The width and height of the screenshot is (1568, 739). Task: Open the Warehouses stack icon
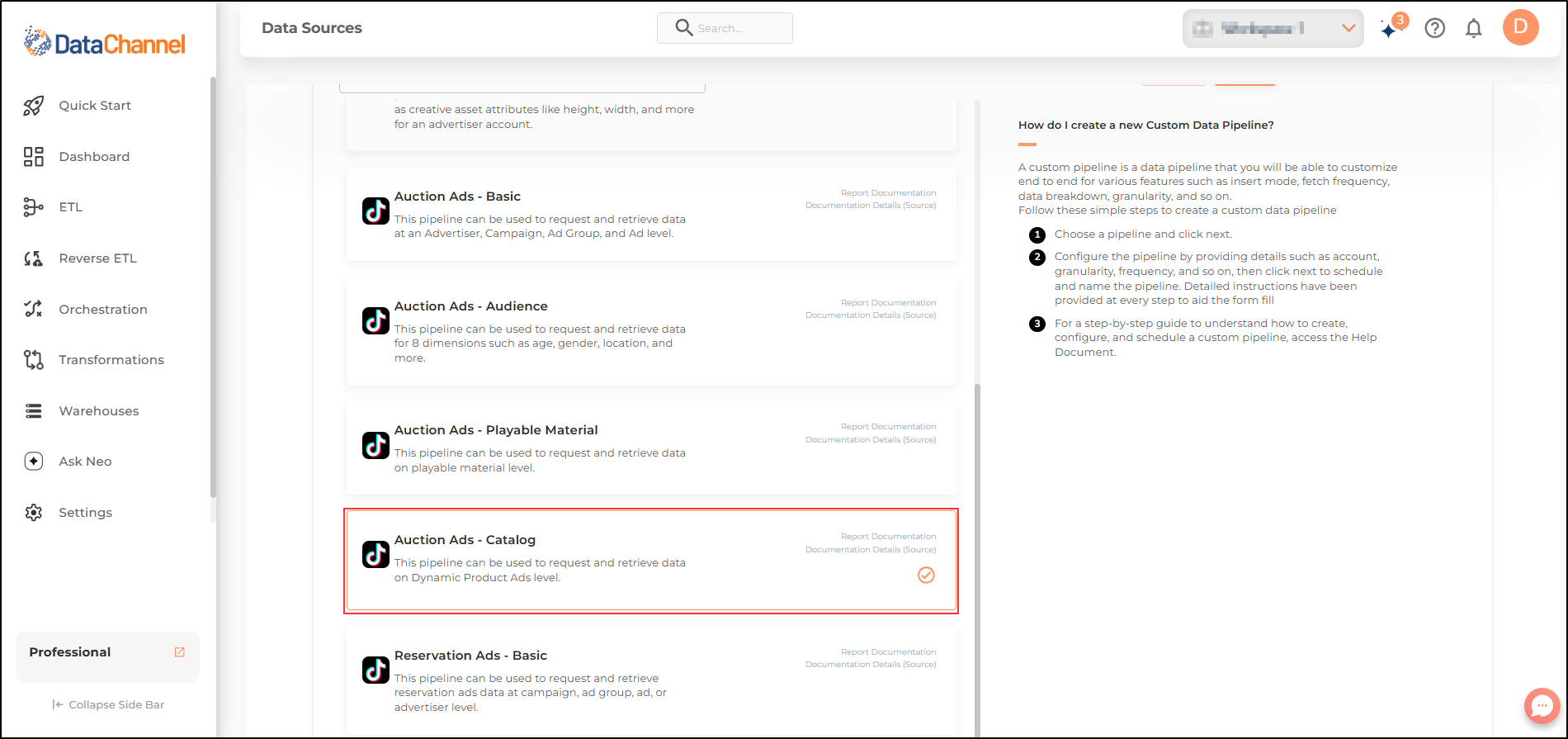(33, 411)
